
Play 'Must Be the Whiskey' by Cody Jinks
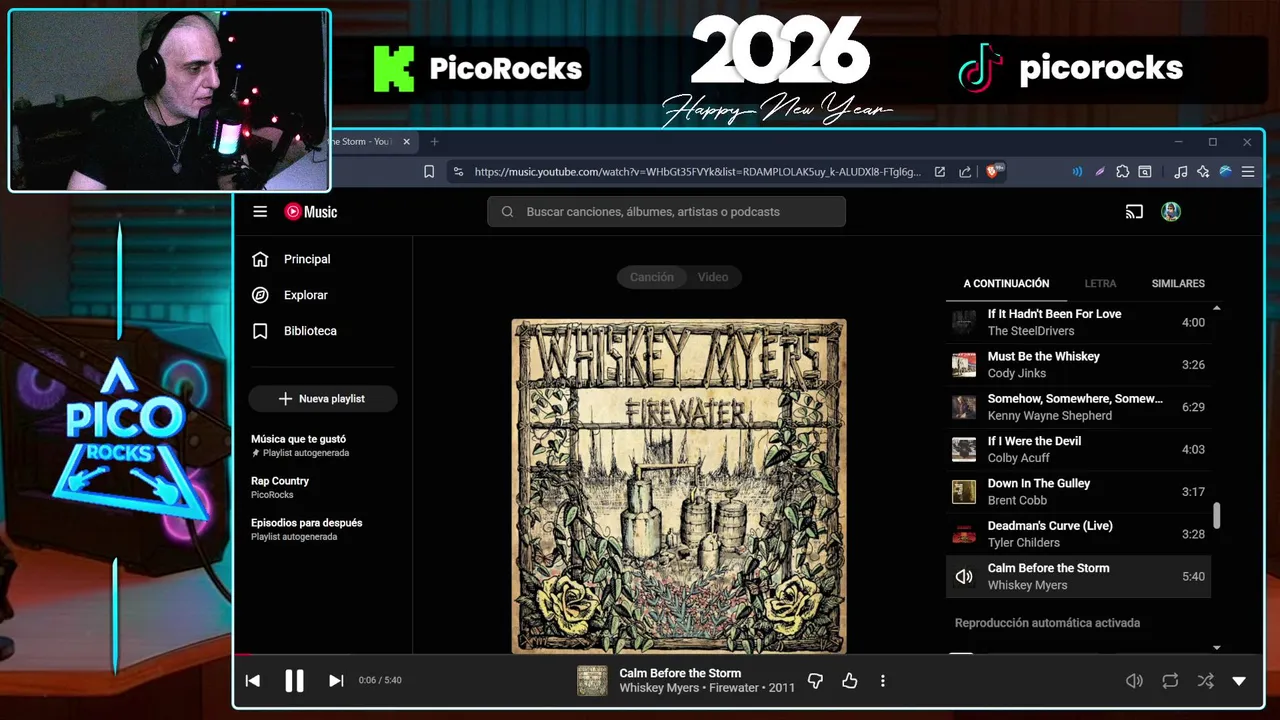[1078, 365]
